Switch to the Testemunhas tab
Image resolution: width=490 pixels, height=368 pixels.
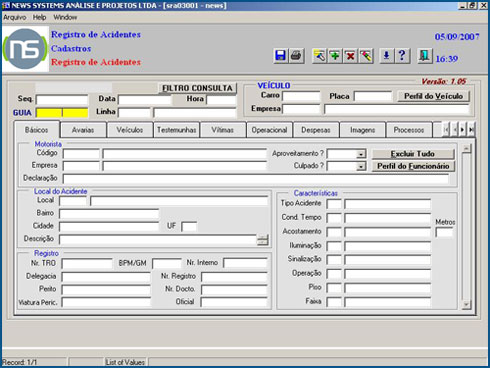coord(177,130)
